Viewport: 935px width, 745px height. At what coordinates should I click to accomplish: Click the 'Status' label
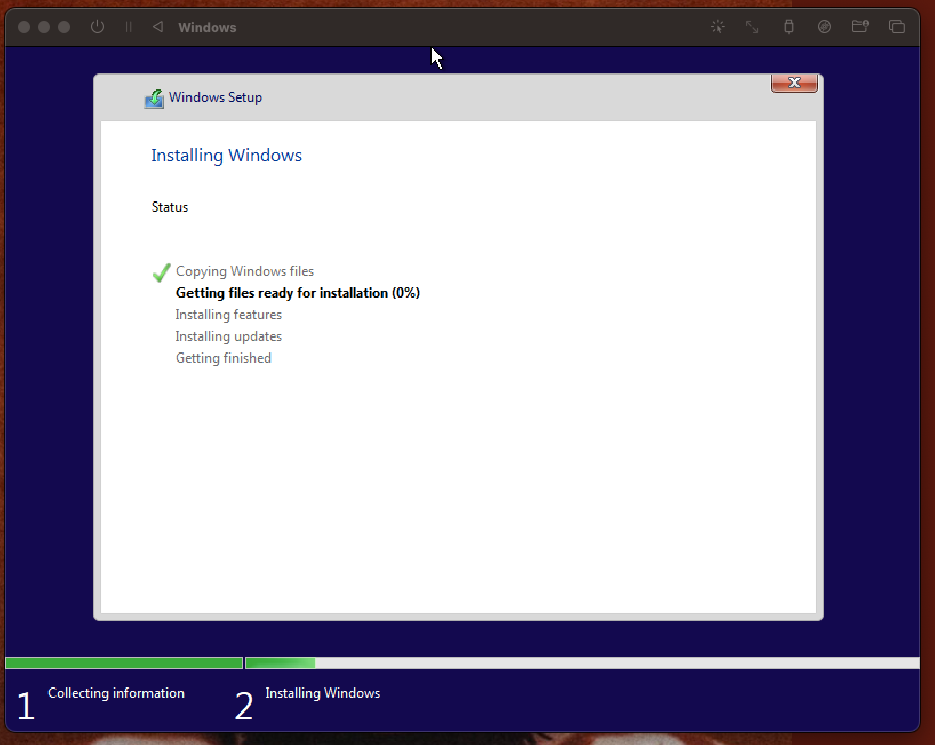pos(170,207)
